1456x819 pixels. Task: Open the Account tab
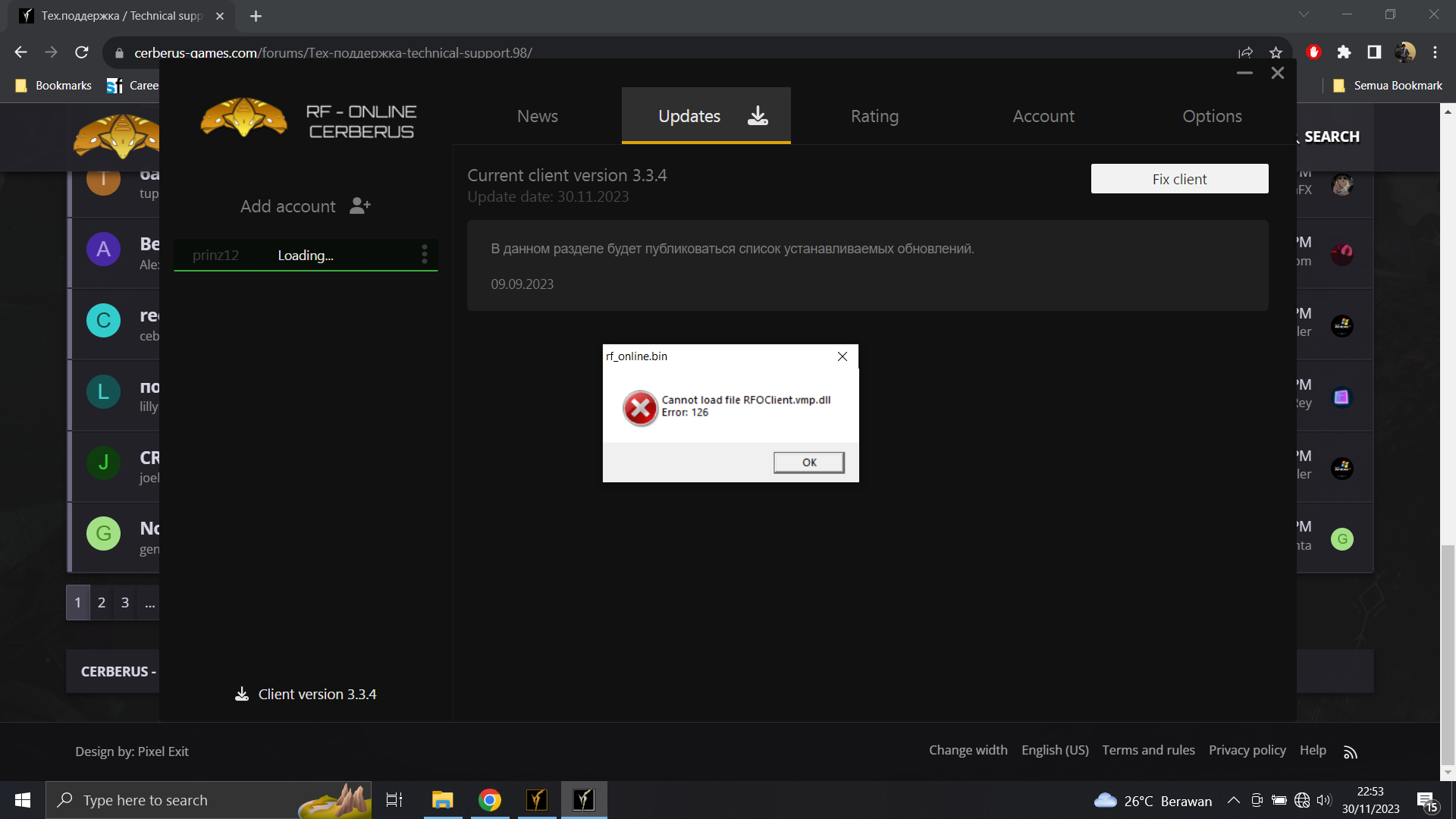(x=1043, y=116)
